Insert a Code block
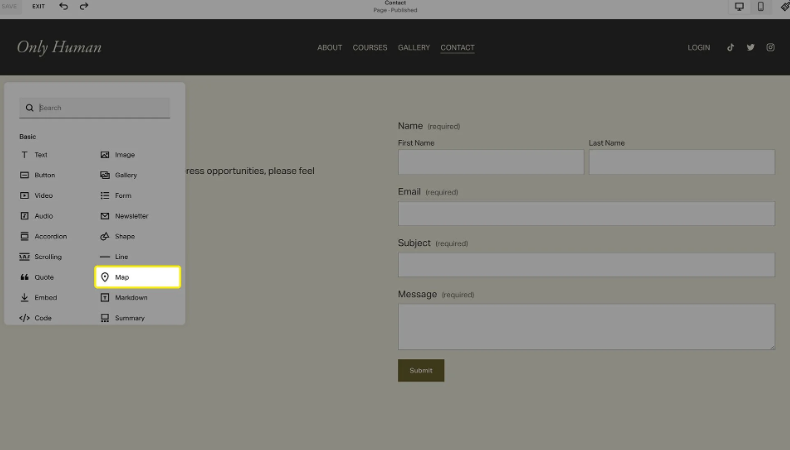The width and height of the screenshot is (790, 450). tap(42, 318)
